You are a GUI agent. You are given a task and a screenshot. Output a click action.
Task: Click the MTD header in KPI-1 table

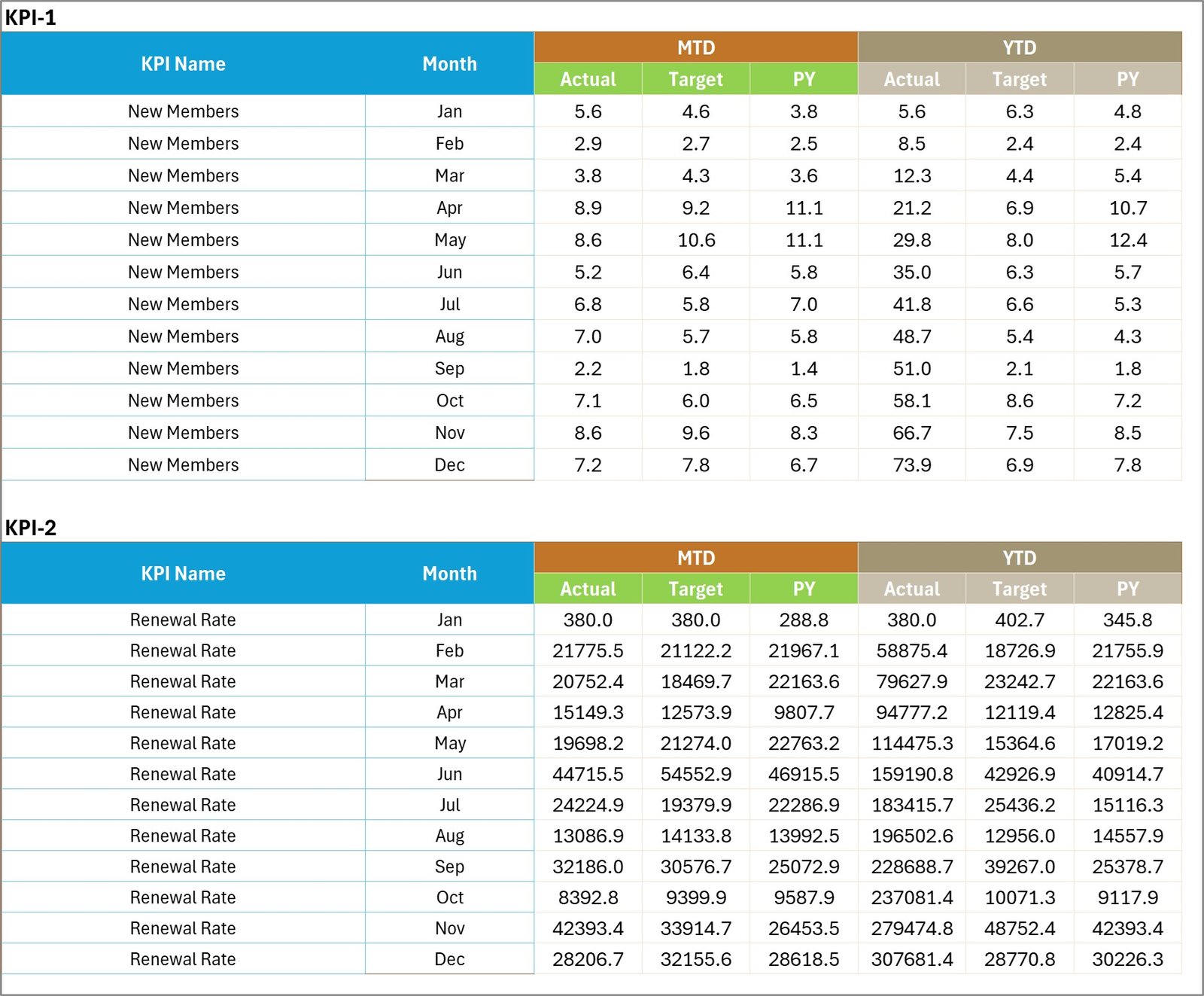click(695, 47)
